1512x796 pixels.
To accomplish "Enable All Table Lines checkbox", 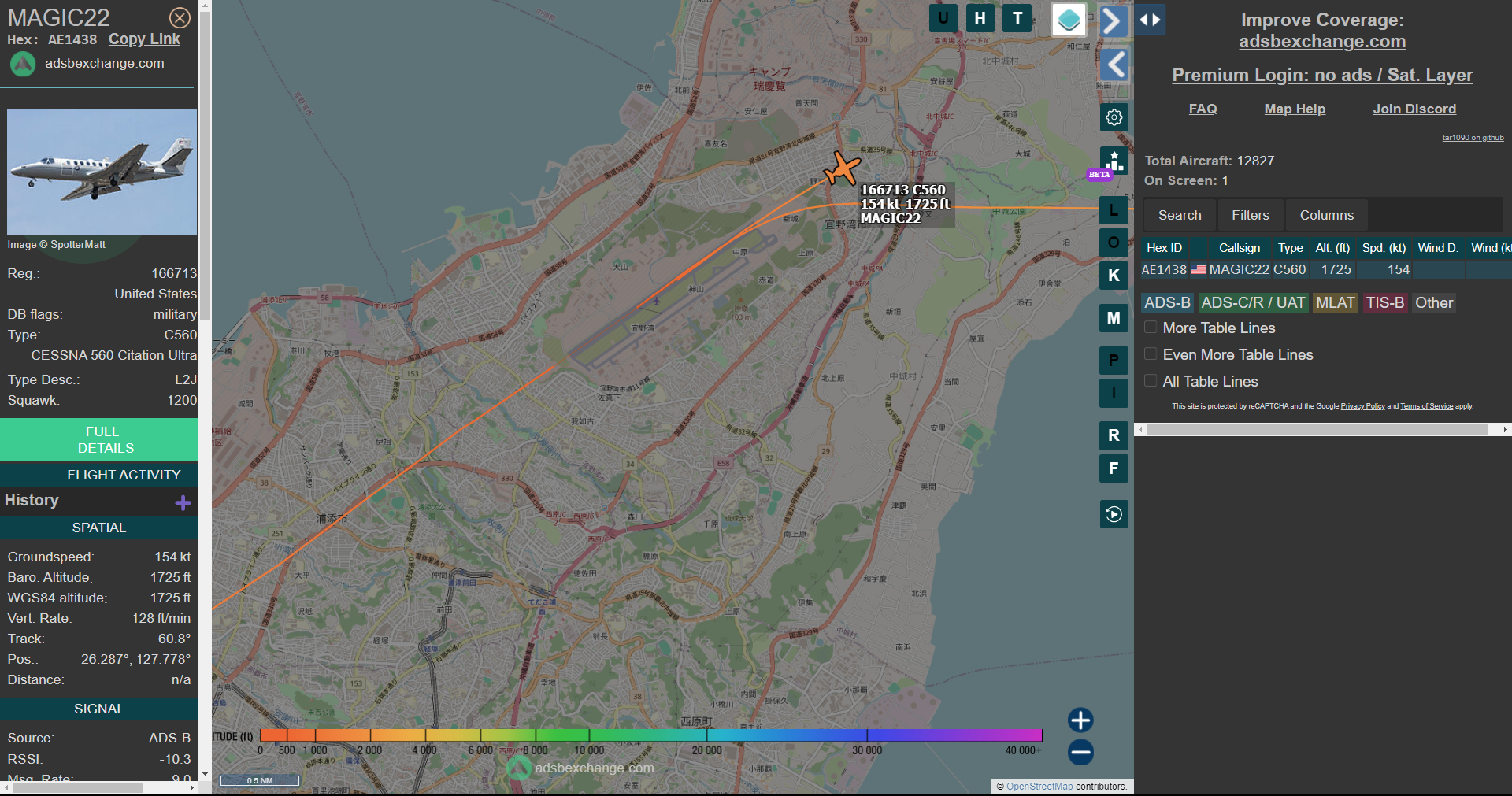I will [x=1151, y=380].
